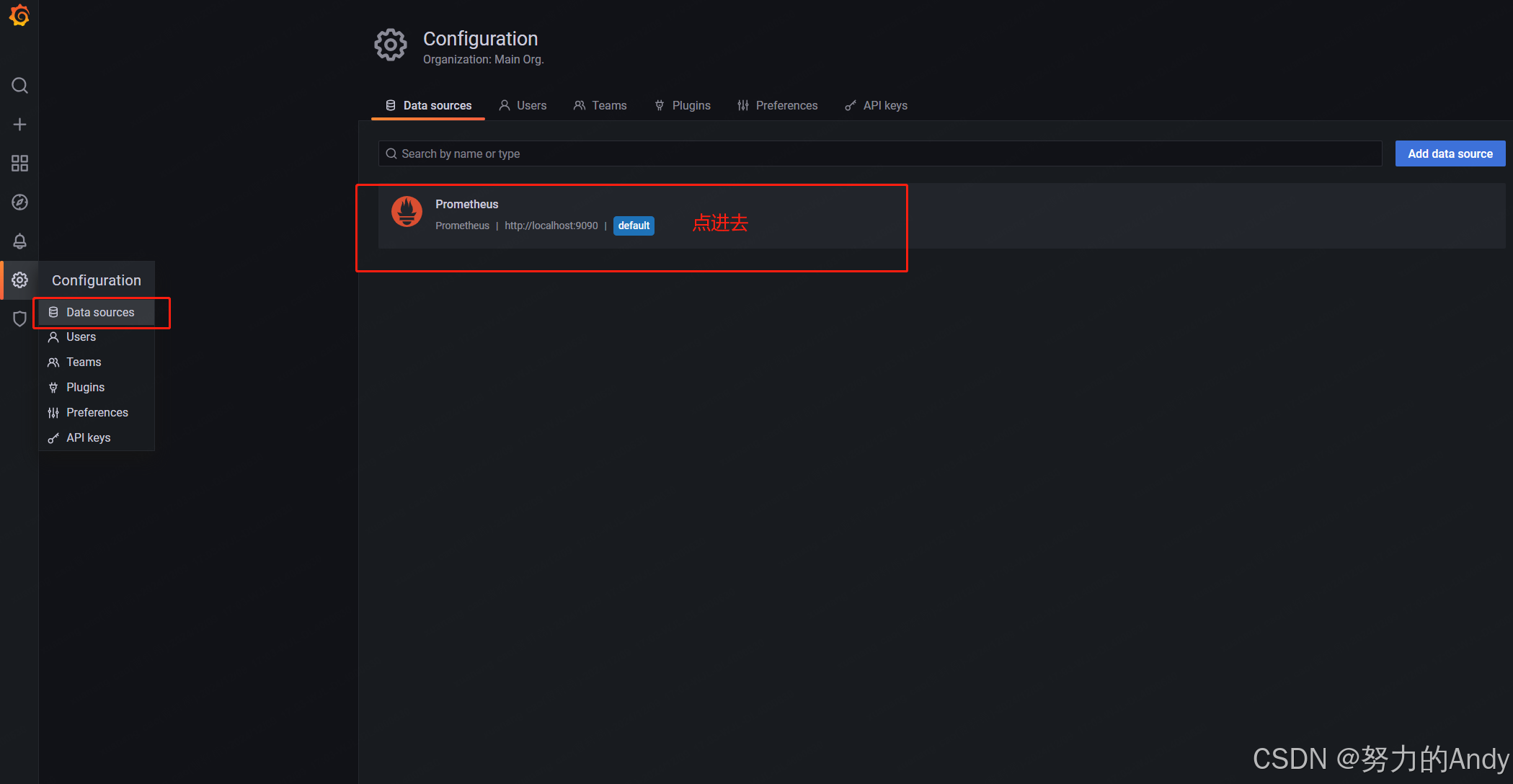Image resolution: width=1513 pixels, height=784 pixels.
Task: Open Plugins from the sidebar flyout
Action: (x=85, y=388)
